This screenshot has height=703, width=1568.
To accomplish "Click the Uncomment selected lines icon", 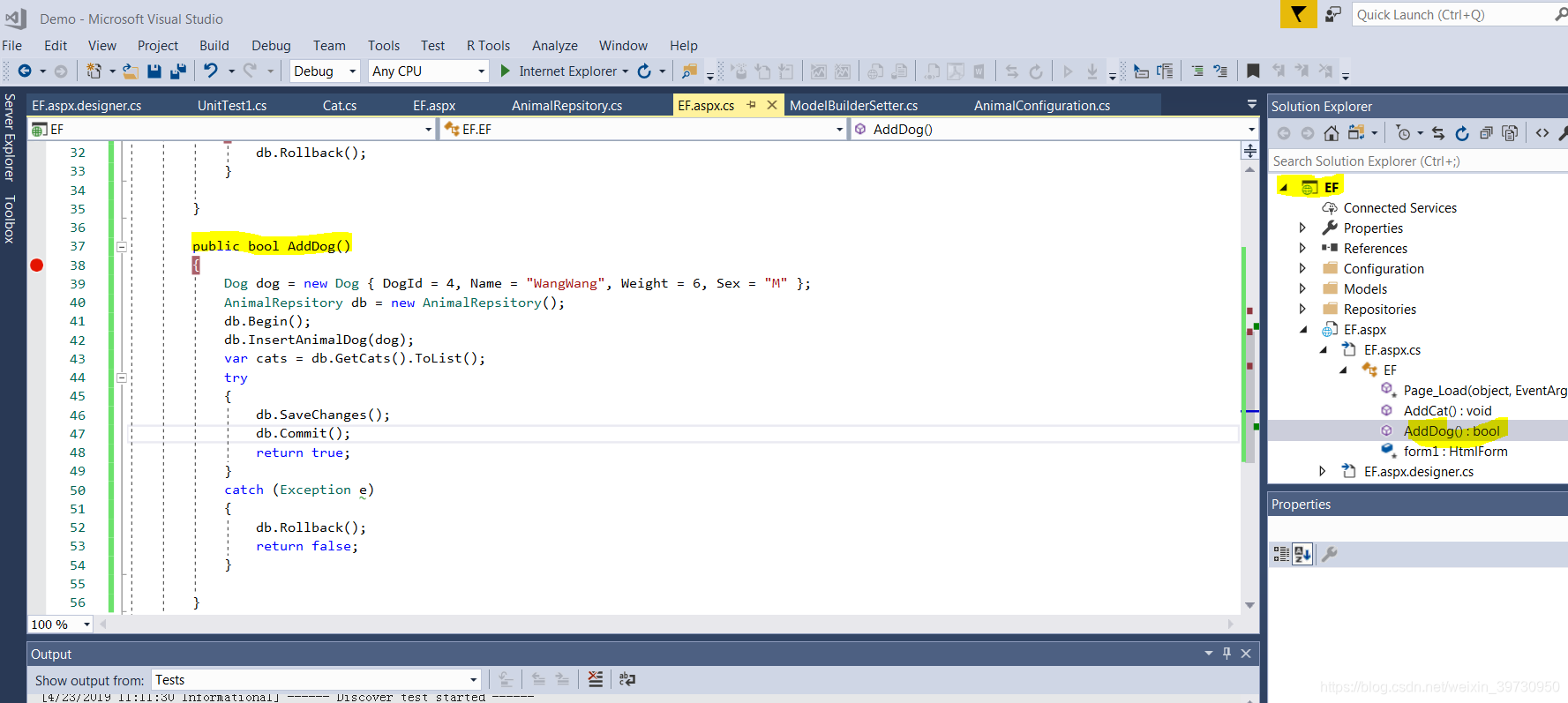I will [1220, 71].
